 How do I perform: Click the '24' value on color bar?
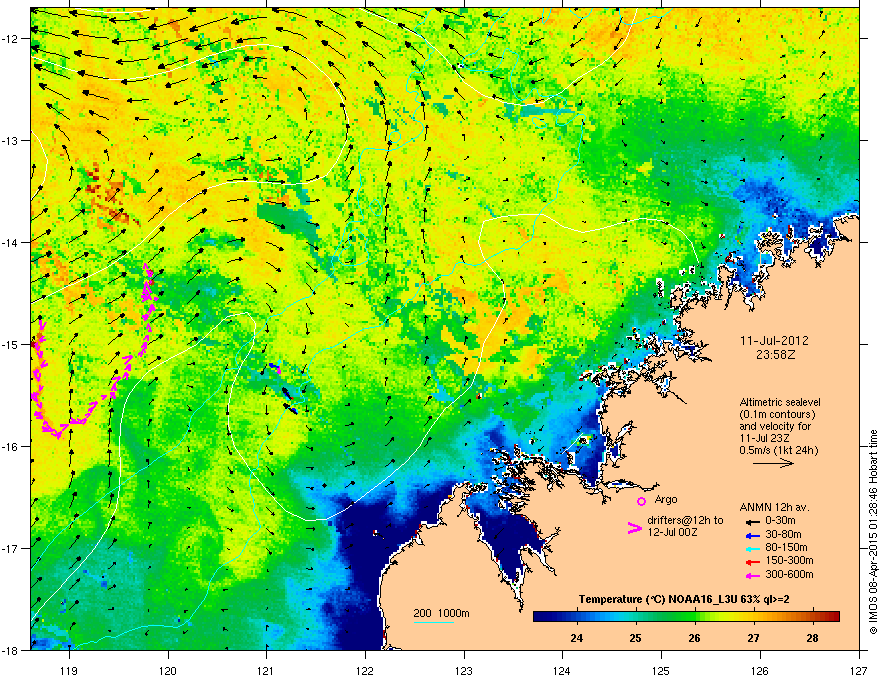576,638
